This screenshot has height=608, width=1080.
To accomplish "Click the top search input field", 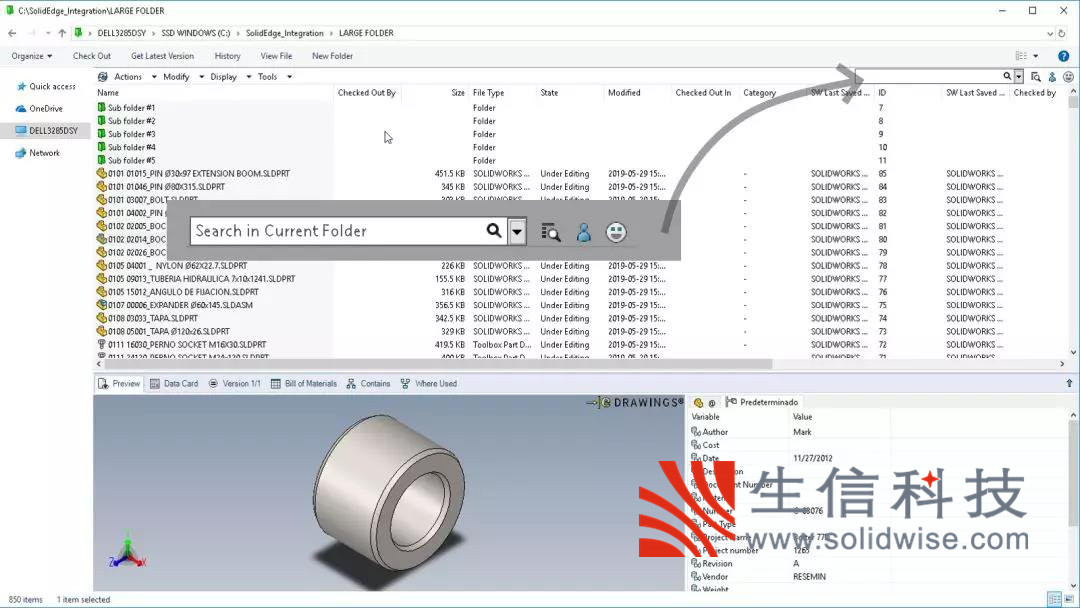I will (x=928, y=76).
